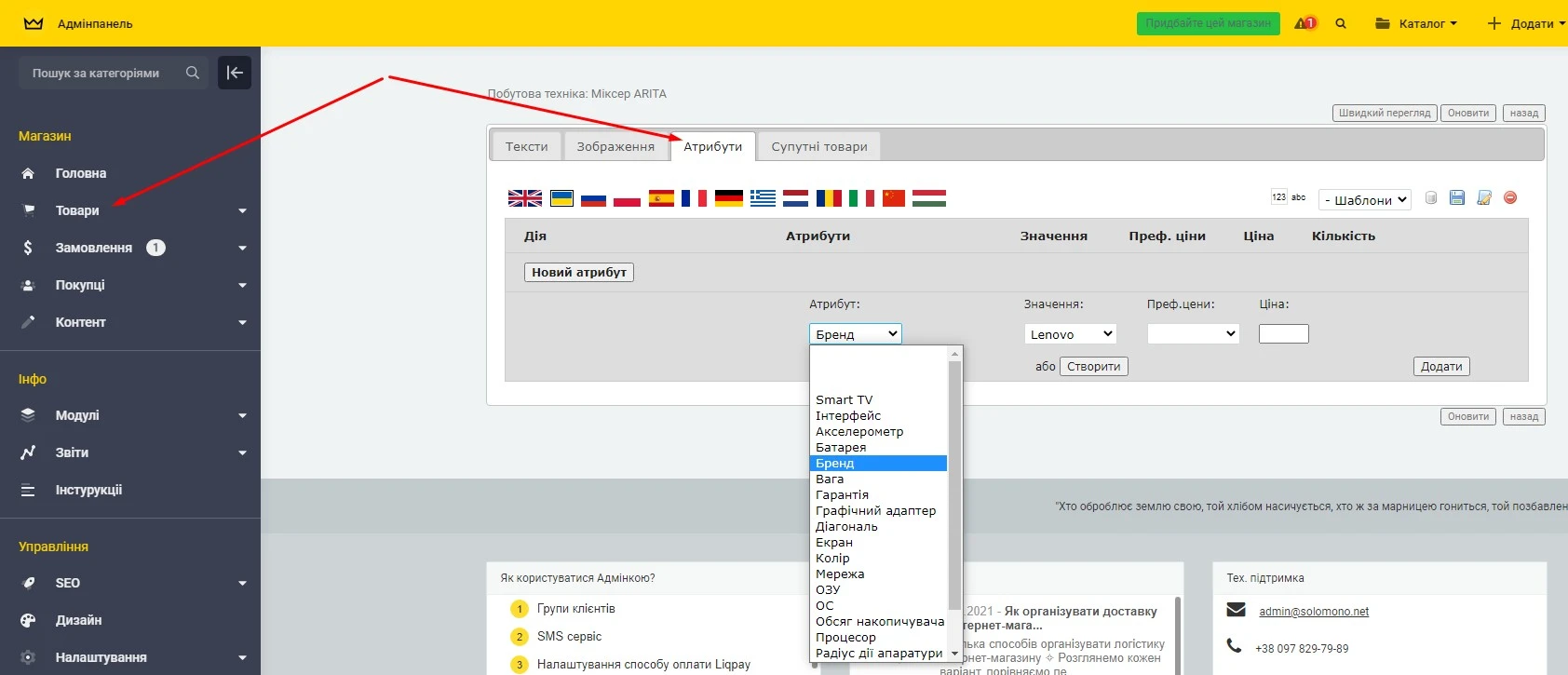Open Інструкції in the sidebar

(130, 490)
